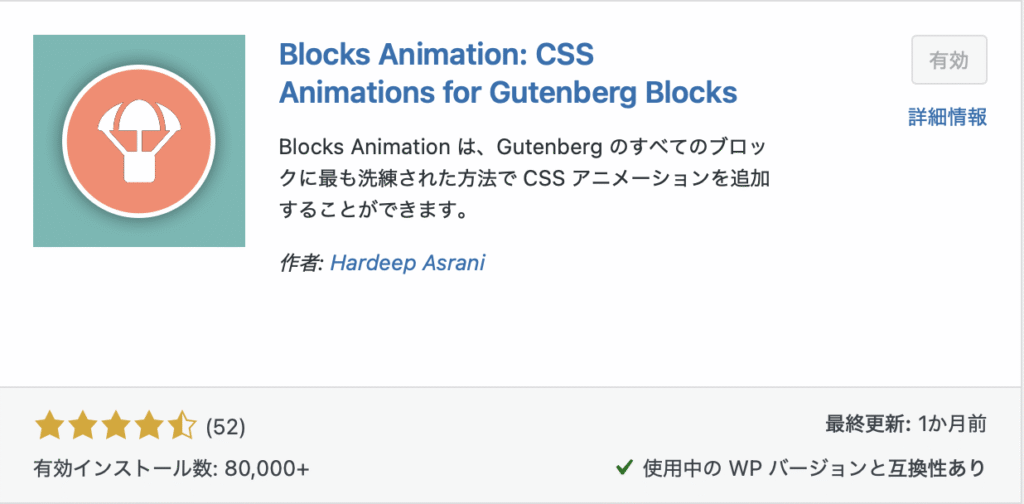The height and width of the screenshot is (504, 1024).
Task: Click the first gold rating star
Action: [x=50, y=427]
